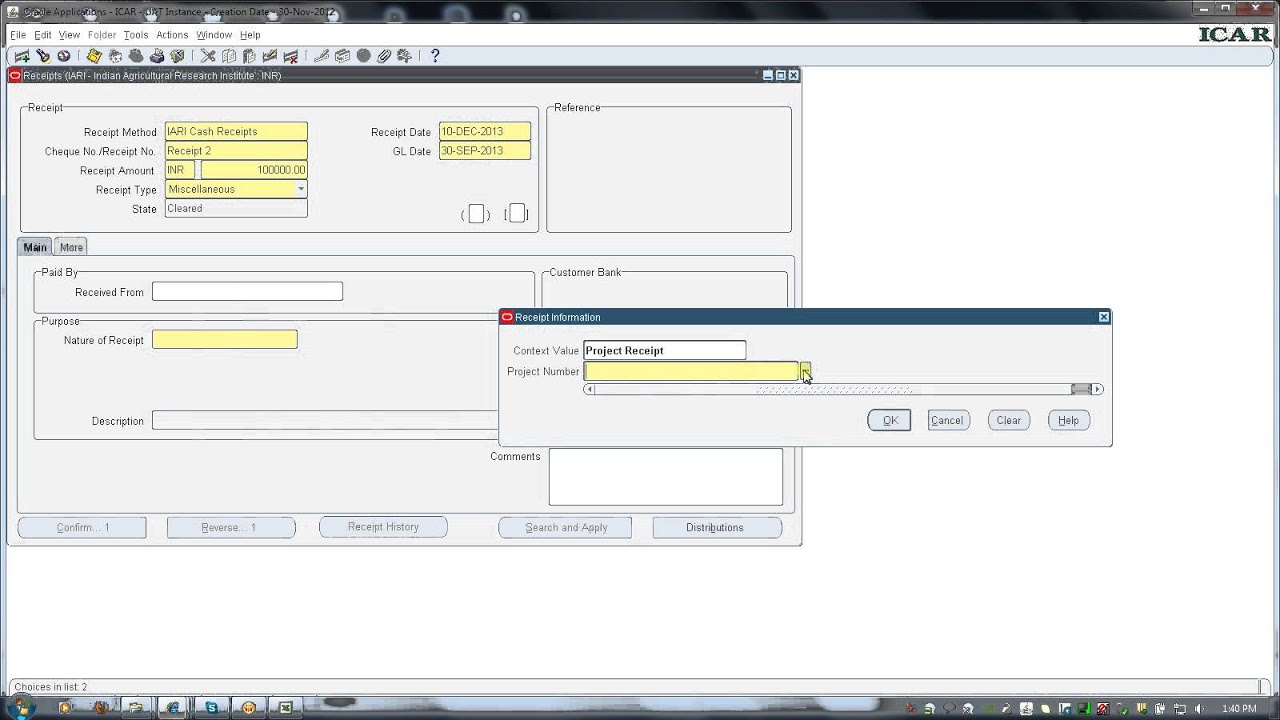Open the Windows Start menu orb

[x=20, y=707]
